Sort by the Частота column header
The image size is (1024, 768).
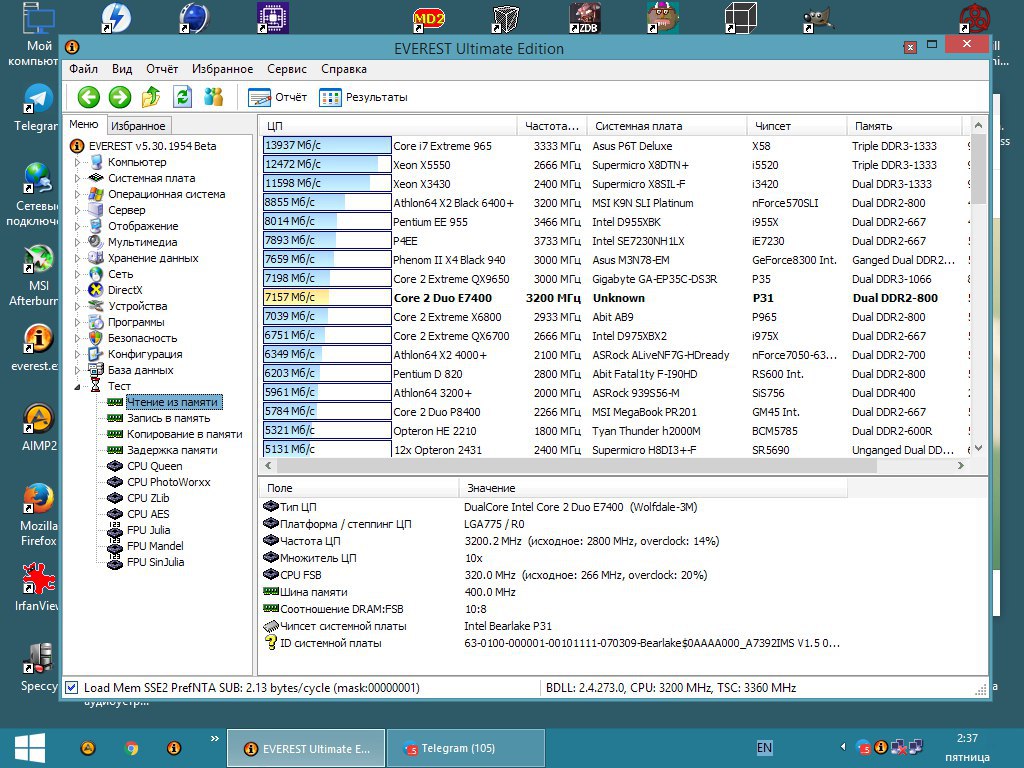pos(552,126)
